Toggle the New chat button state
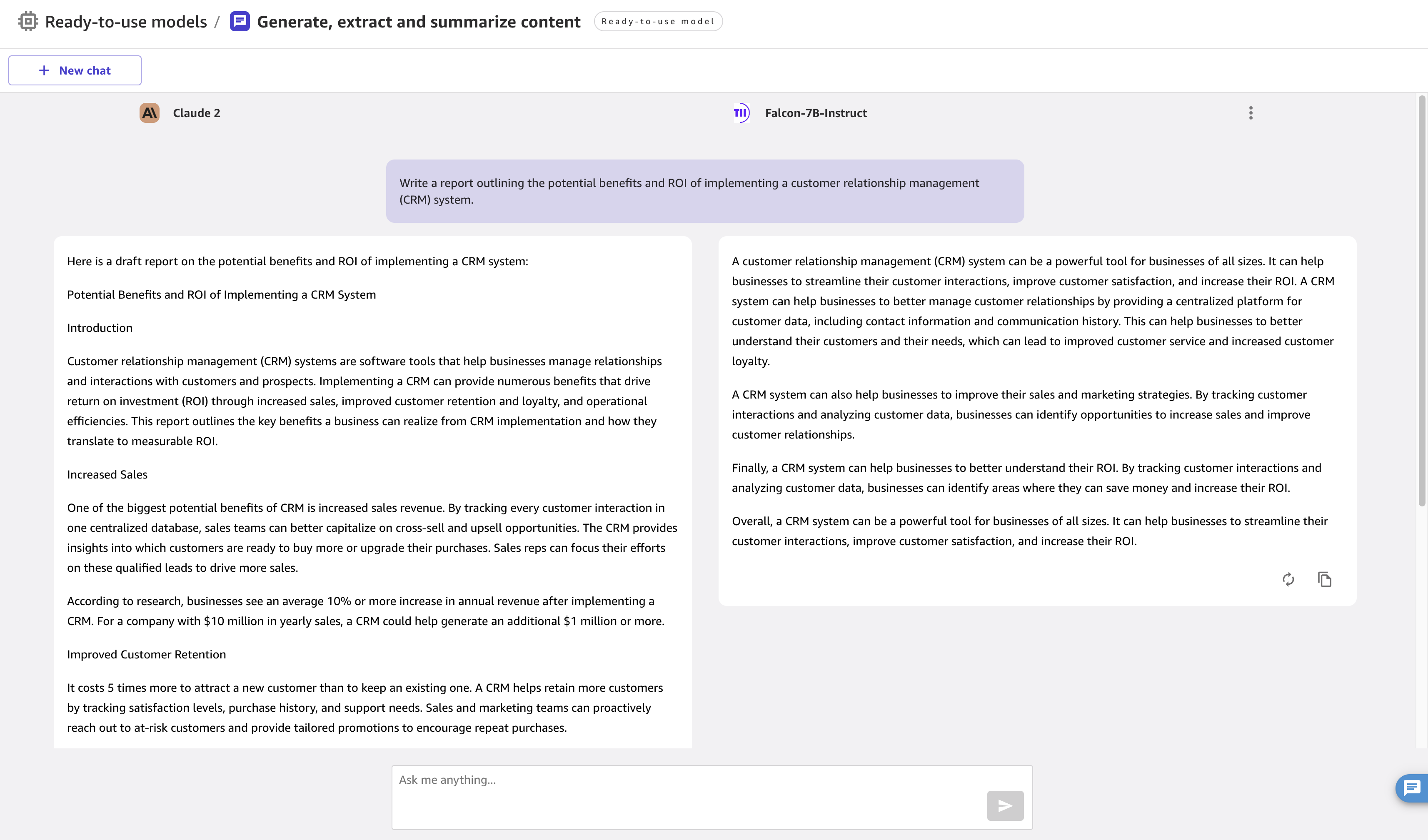The image size is (1428, 840). (x=75, y=69)
